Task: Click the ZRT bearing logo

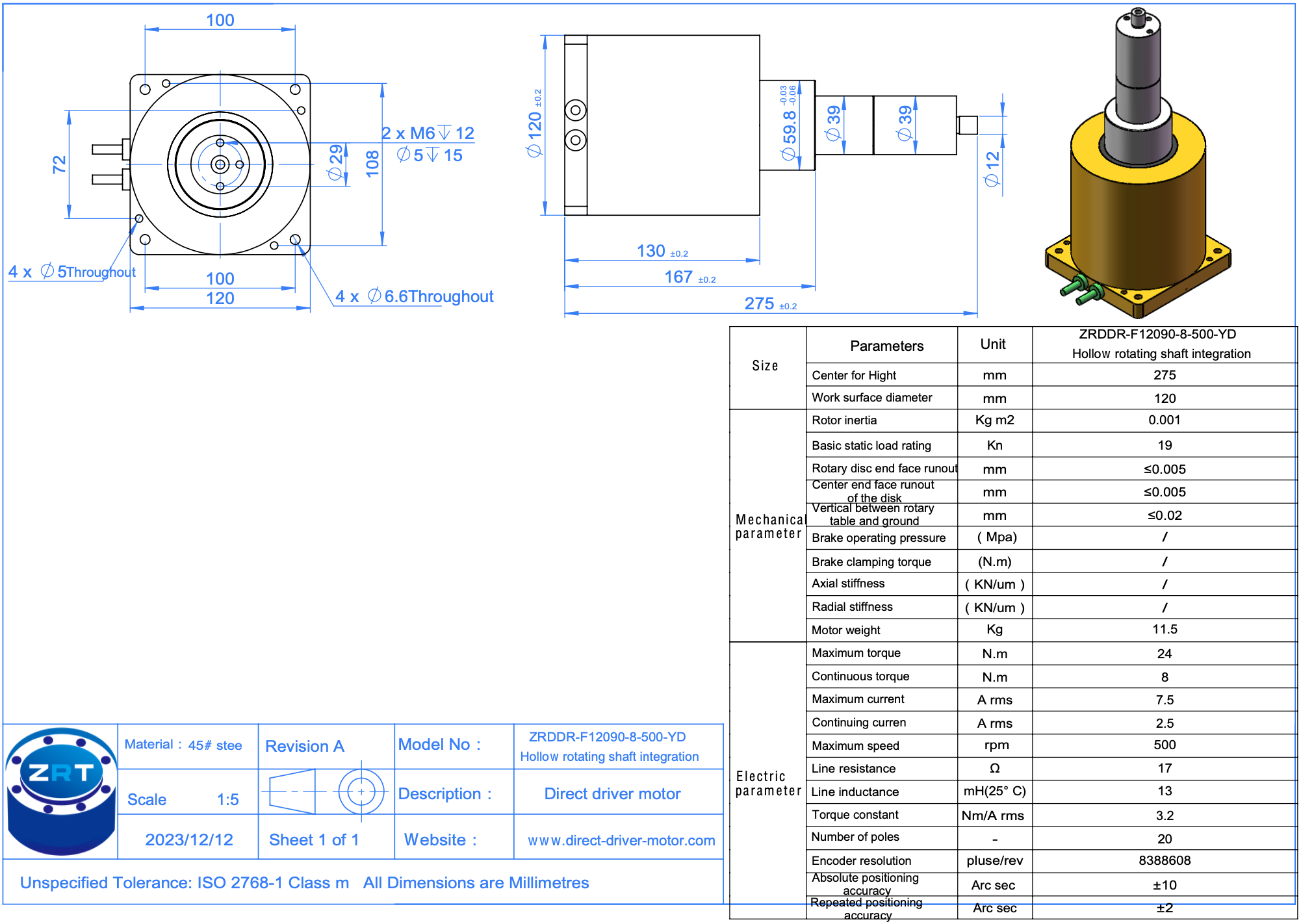Action: coord(61,791)
